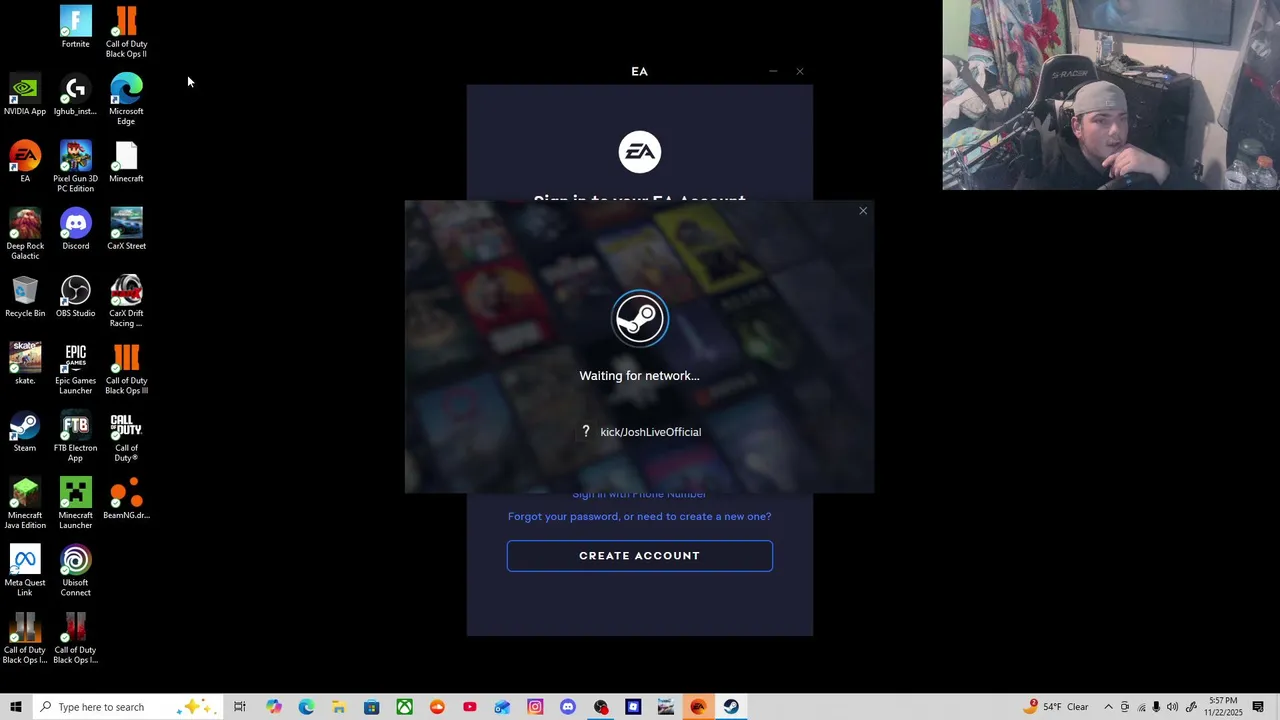The image size is (1280, 720).
Task: Click the Steam logo in the Waiting for network dialog
Action: pos(640,318)
